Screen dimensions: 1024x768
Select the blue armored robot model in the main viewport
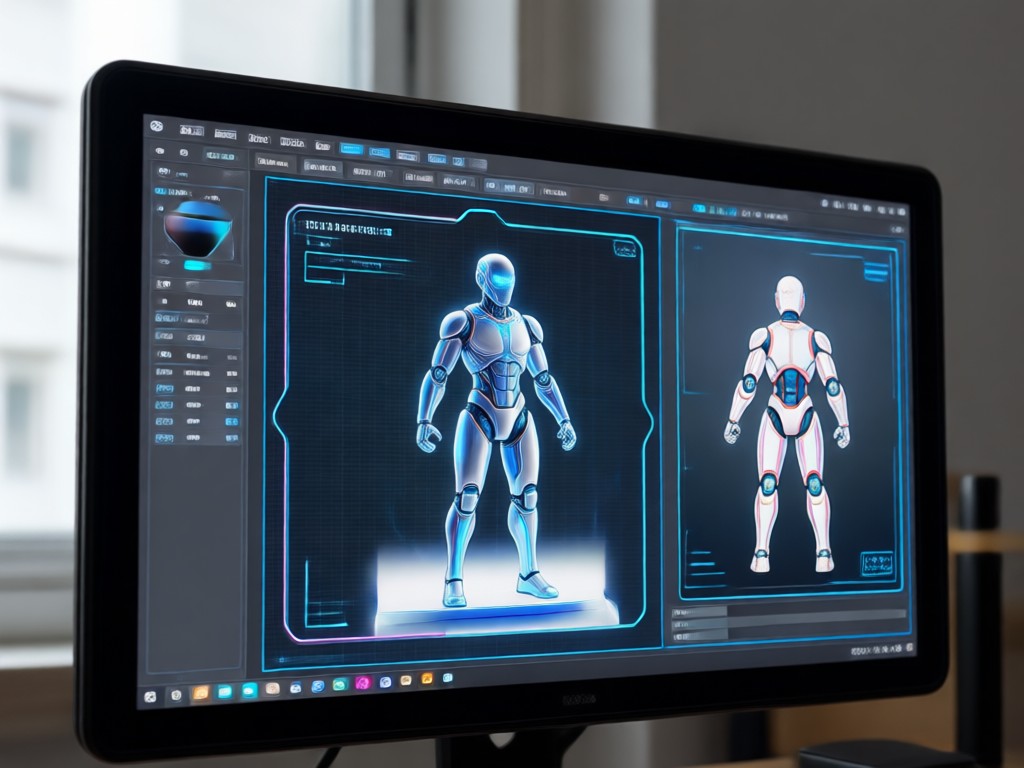click(498, 428)
